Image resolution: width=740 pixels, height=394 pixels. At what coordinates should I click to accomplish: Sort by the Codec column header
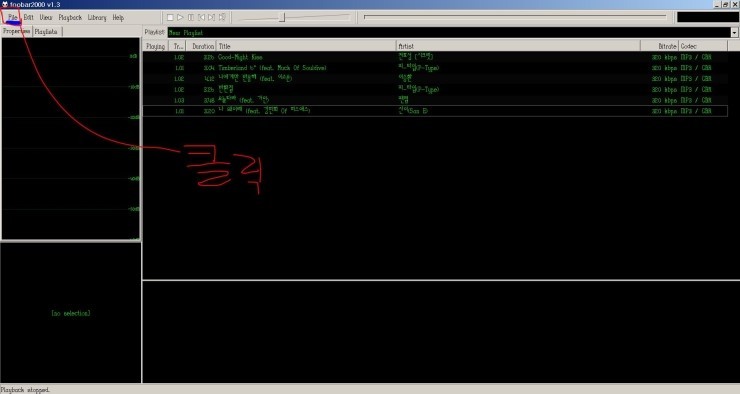coord(703,46)
